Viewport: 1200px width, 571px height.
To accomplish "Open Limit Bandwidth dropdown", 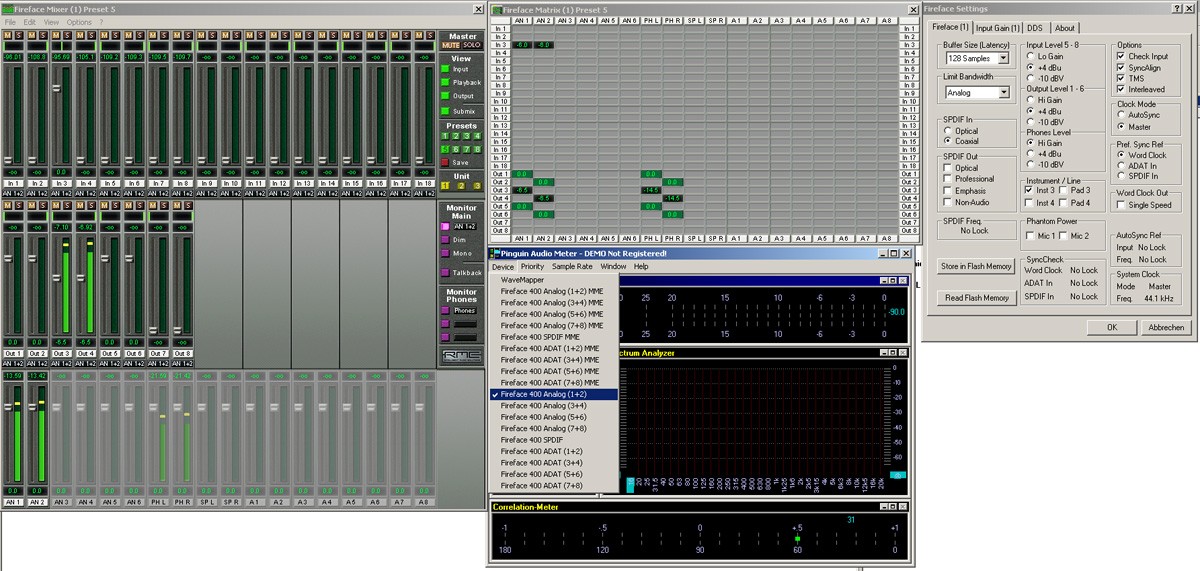I will point(1002,93).
